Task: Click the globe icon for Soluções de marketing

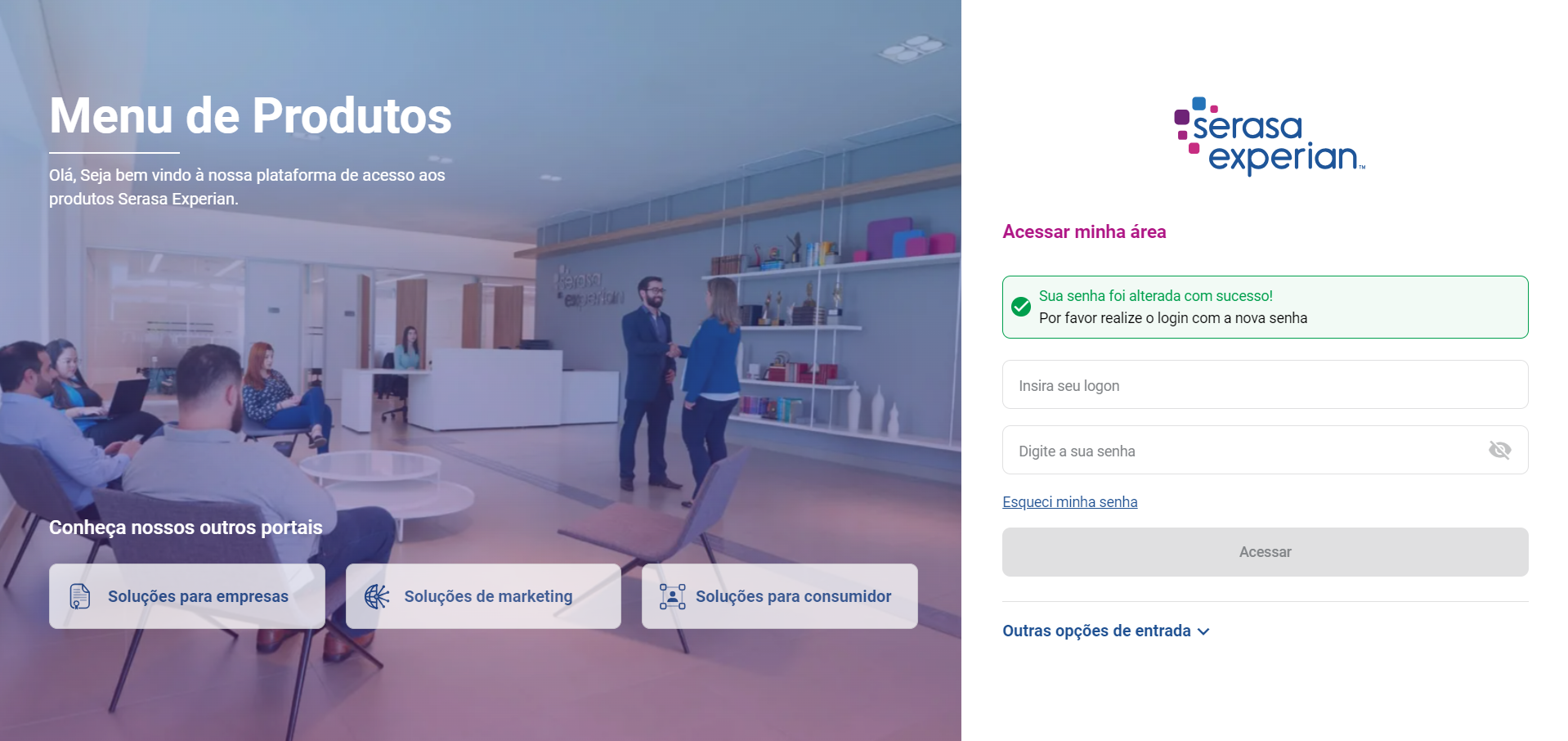Action: pos(377,596)
